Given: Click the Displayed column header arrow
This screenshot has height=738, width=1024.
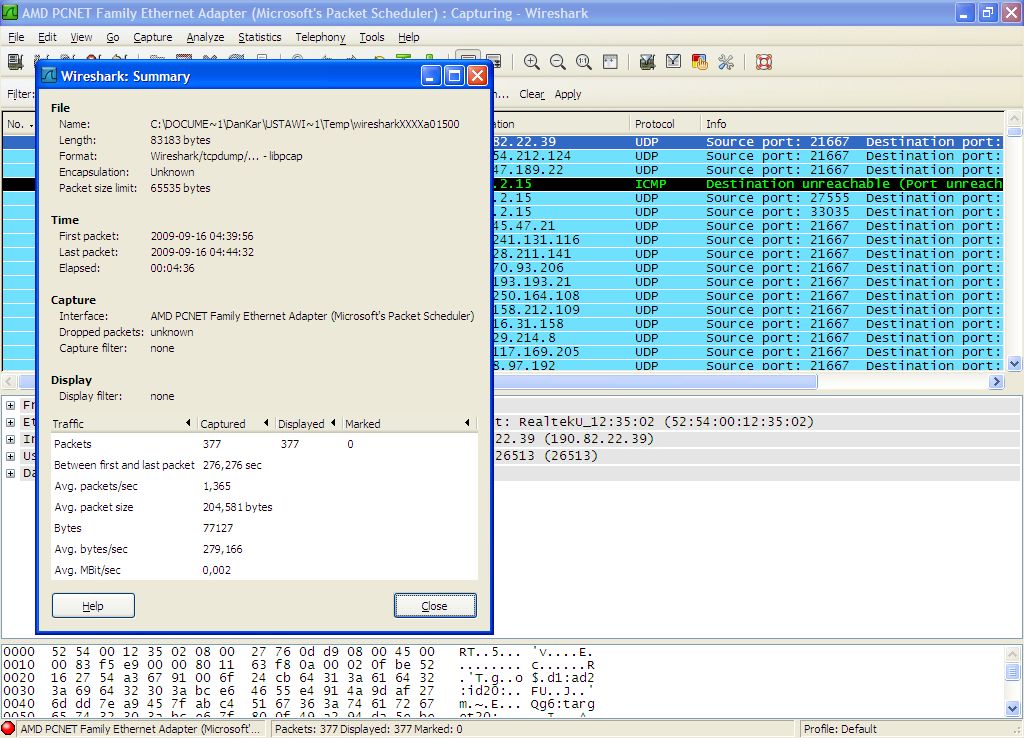Looking at the screenshot, I should click(333, 423).
